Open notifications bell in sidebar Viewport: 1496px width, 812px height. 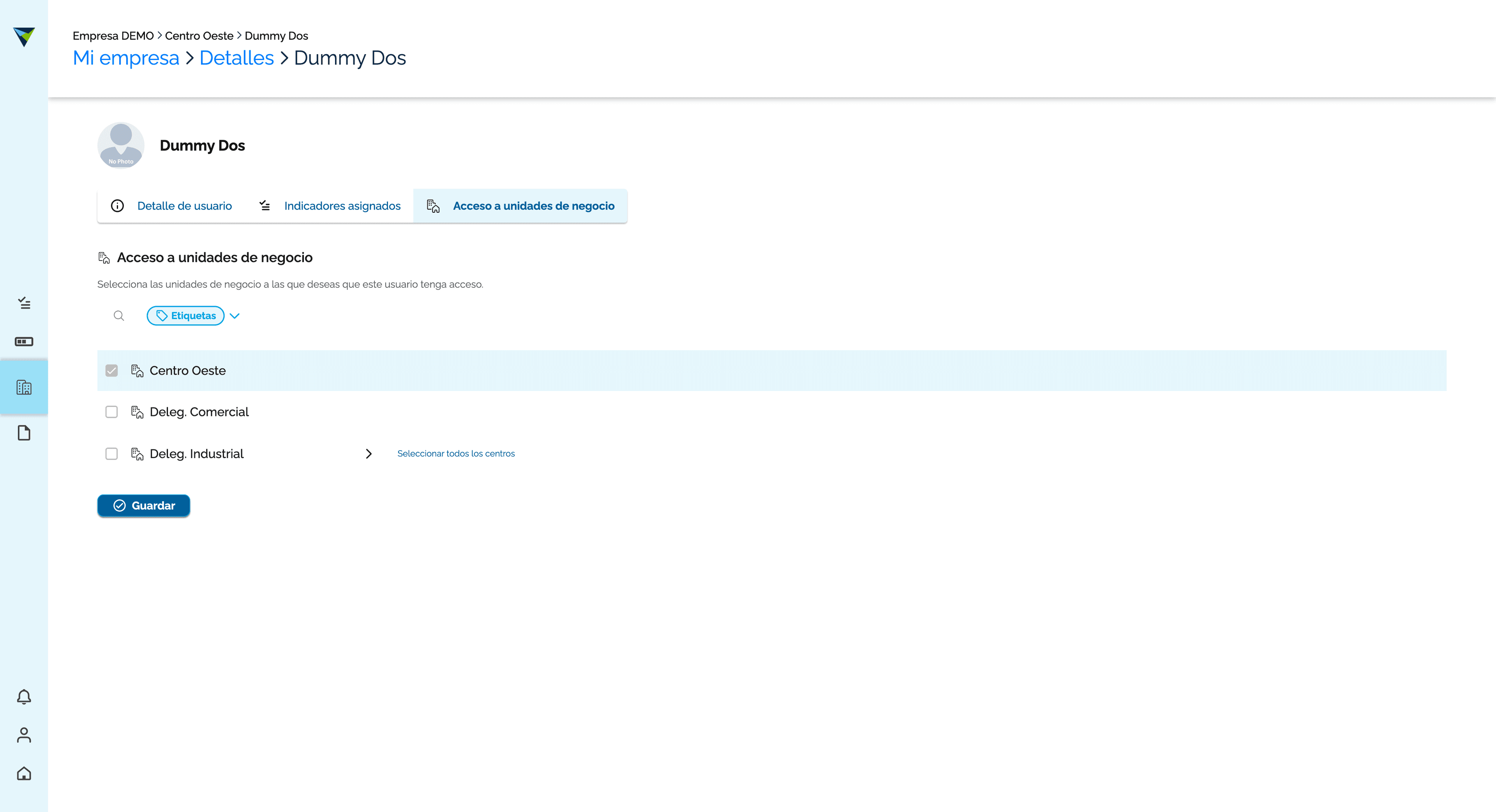coord(24,696)
